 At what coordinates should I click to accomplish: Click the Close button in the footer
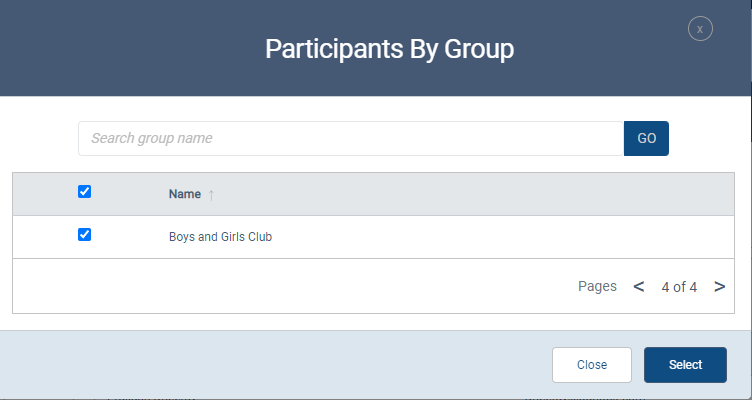pyautogui.click(x=592, y=365)
